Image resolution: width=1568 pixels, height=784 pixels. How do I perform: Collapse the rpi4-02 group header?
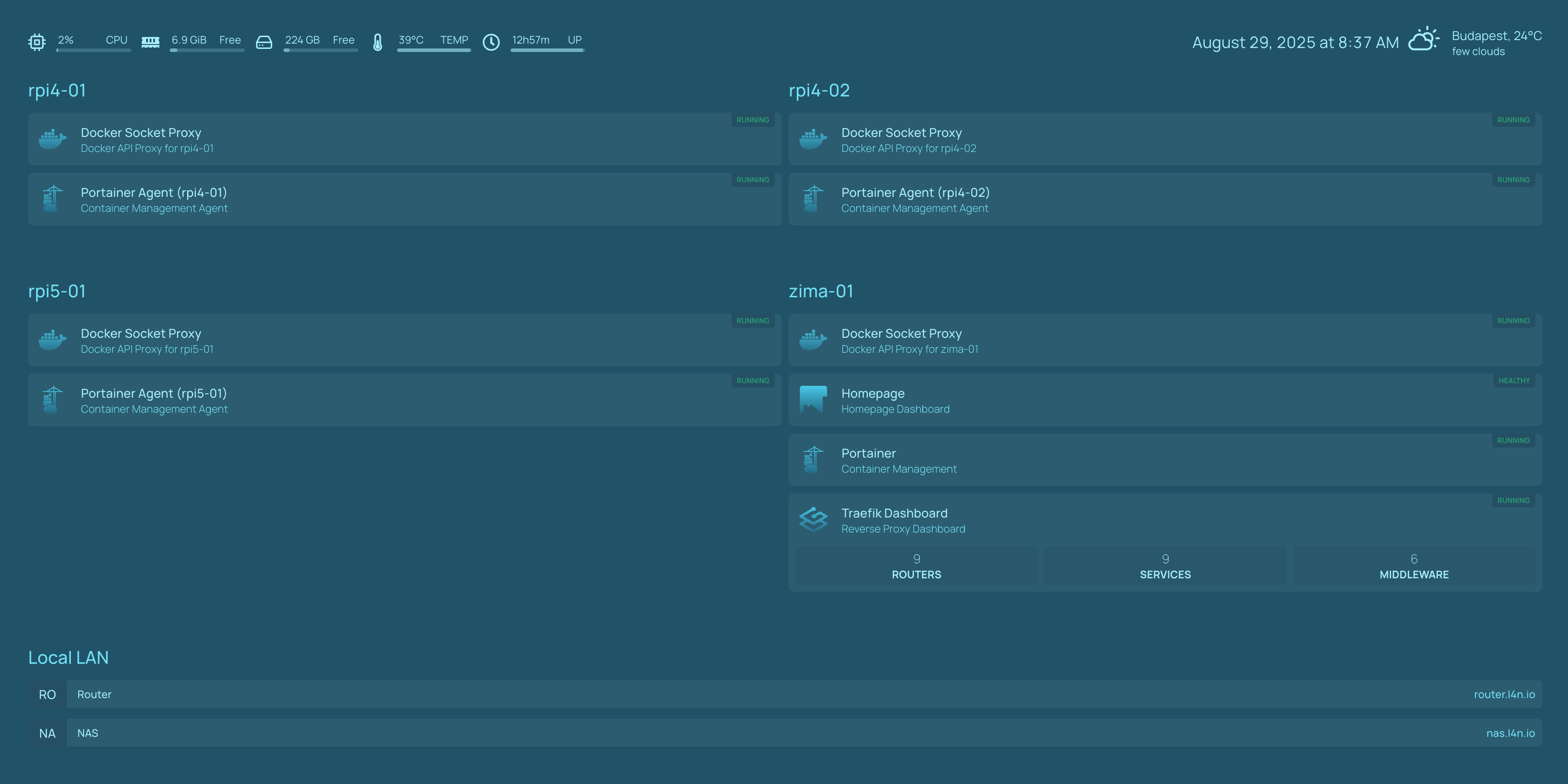coord(819,90)
